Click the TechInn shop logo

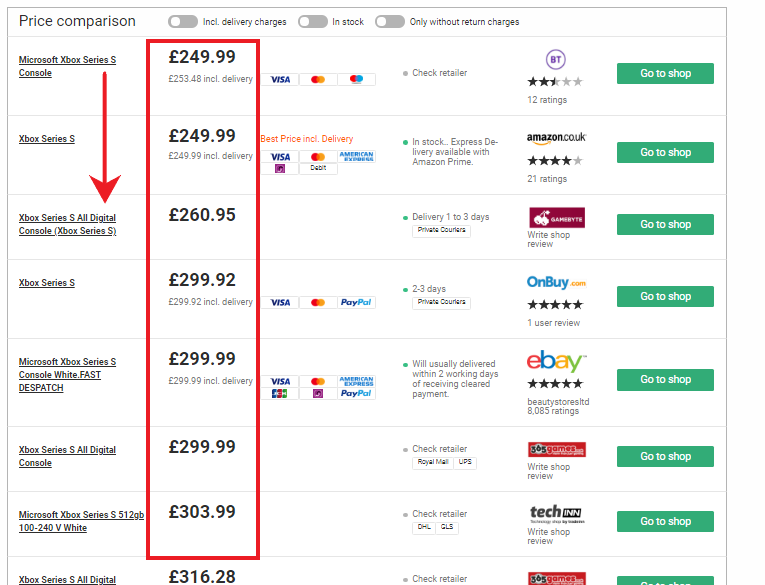pyautogui.click(x=555, y=514)
